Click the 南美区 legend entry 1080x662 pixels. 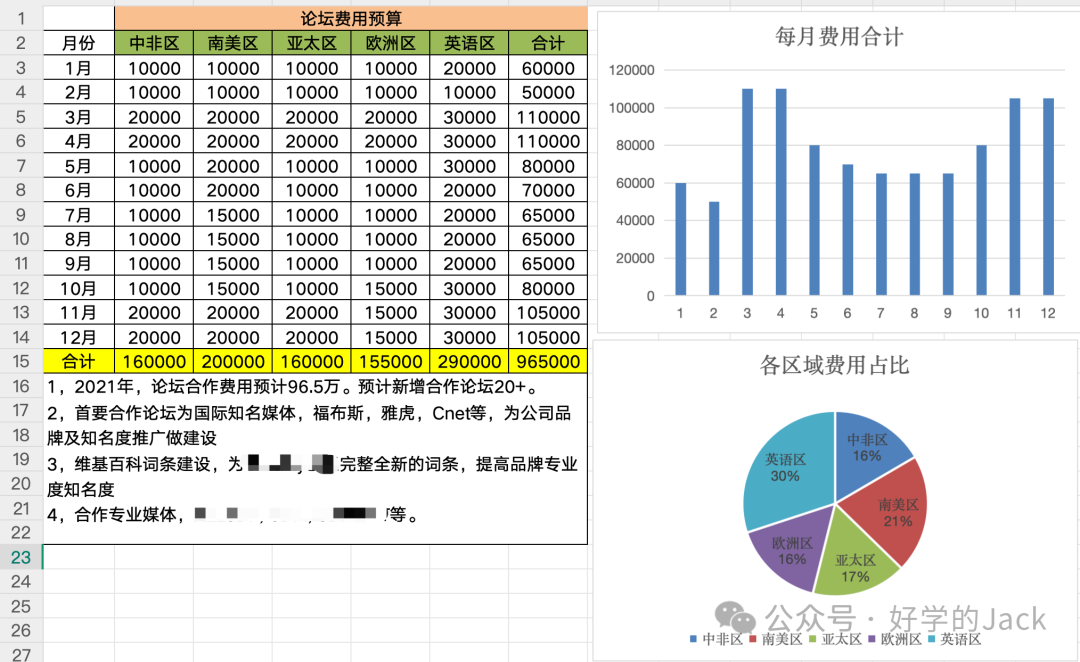tap(776, 639)
